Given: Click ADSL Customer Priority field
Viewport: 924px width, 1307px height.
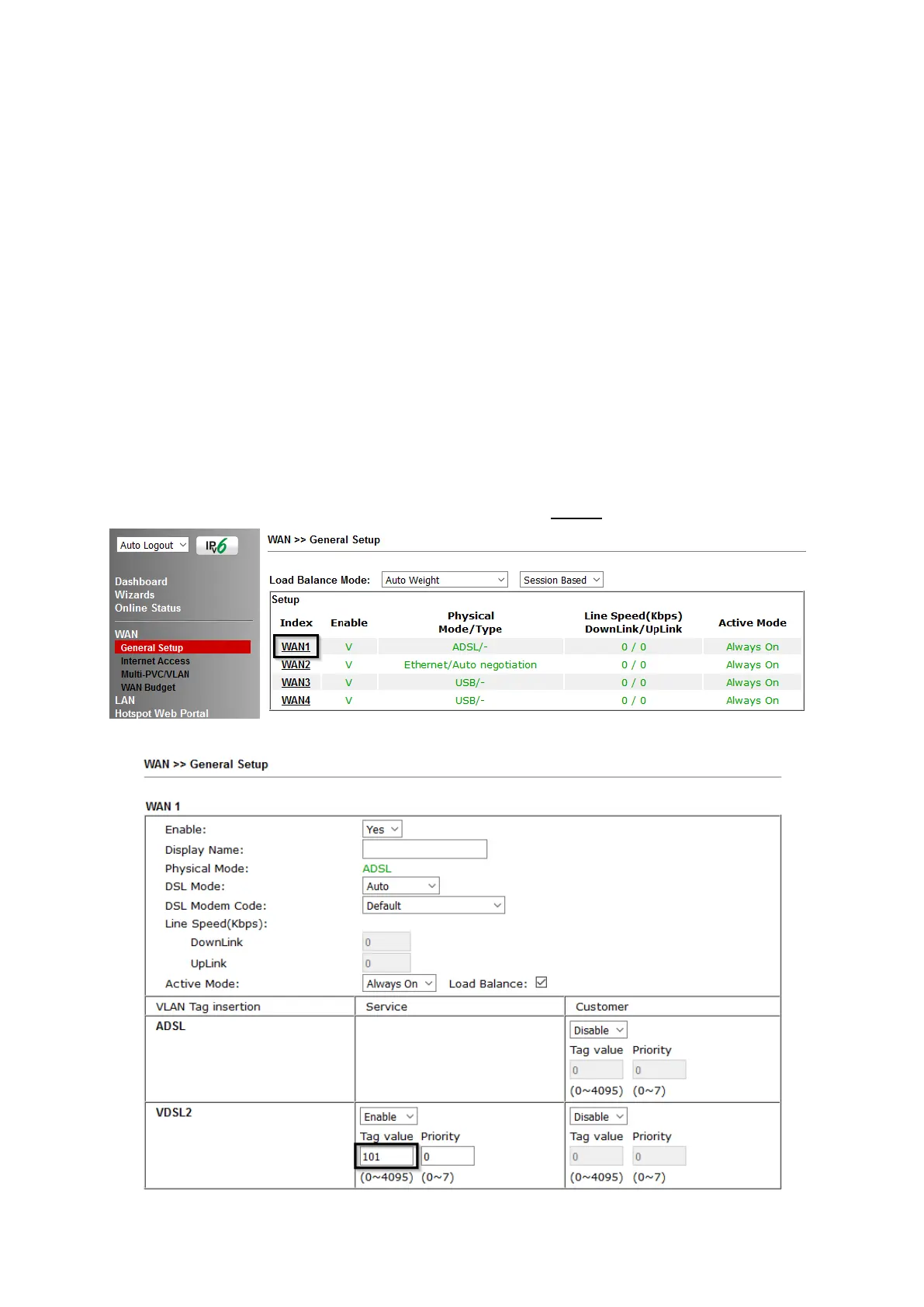Looking at the screenshot, I should pos(659,1070).
